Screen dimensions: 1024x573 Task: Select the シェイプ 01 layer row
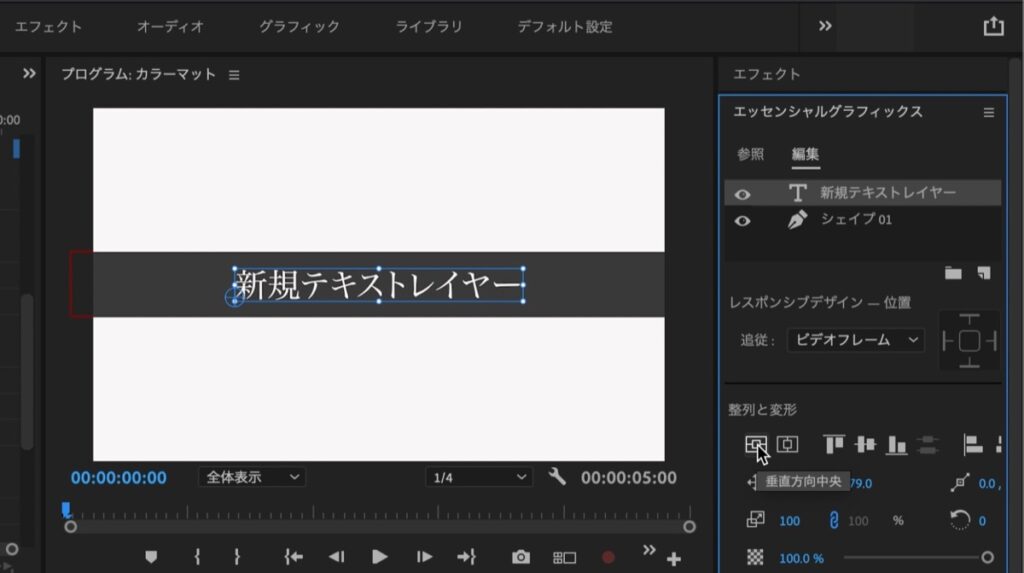point(863,220)
